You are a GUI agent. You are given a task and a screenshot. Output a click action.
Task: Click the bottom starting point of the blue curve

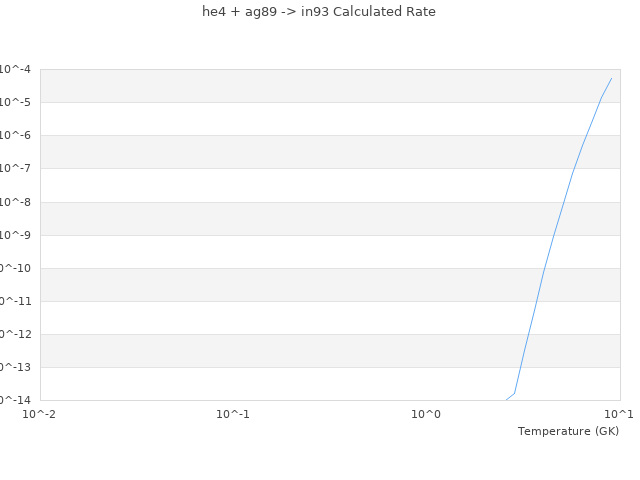point(507,399)
